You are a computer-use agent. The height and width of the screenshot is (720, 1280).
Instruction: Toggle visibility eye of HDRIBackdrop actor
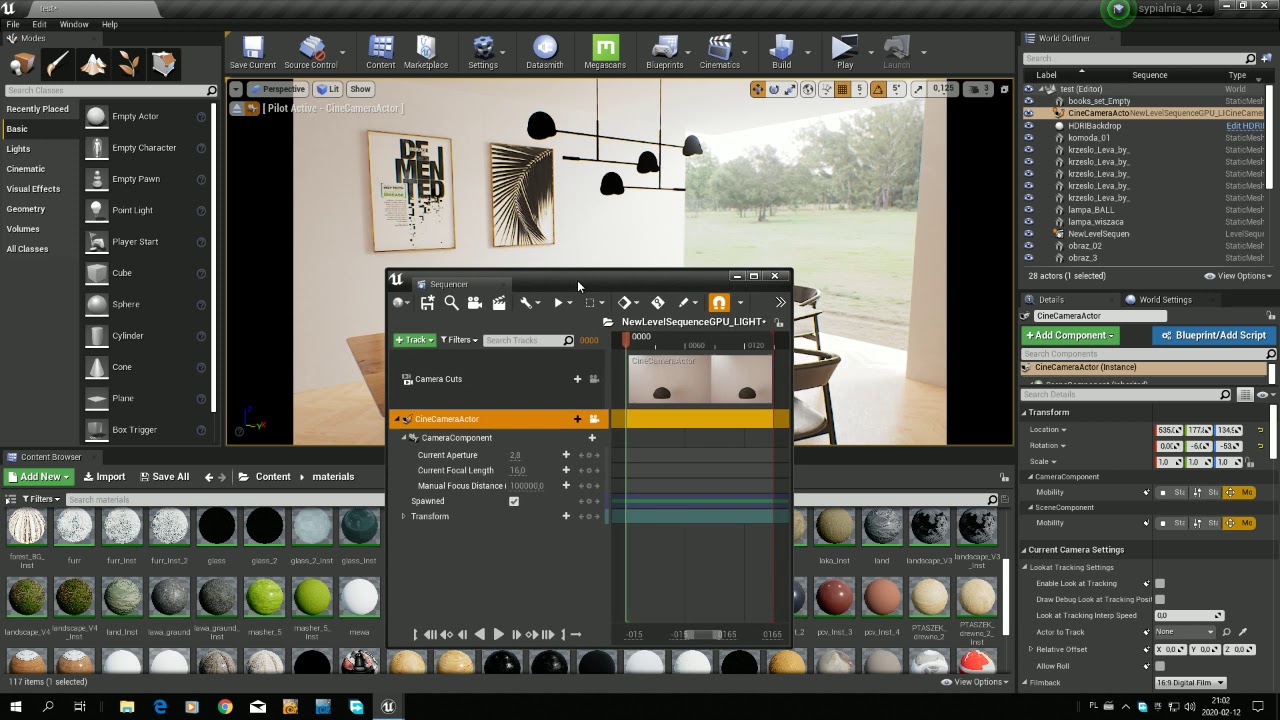click(1029, 125)
